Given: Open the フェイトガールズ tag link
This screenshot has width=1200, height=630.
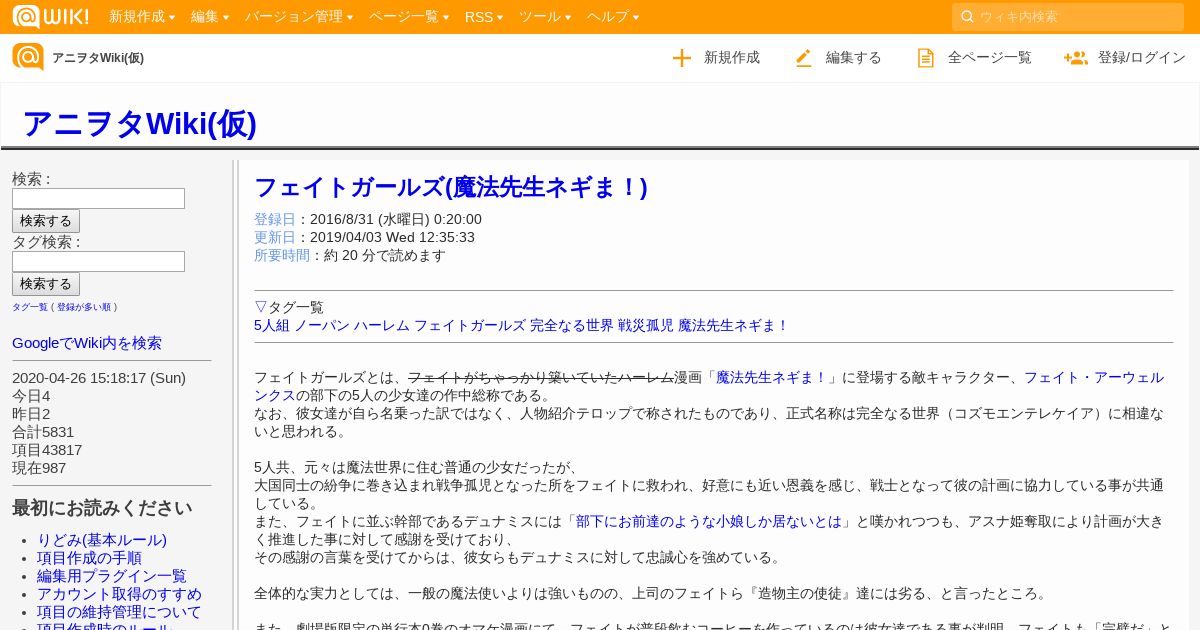Looking at the screenshot, I should point(470,325).
